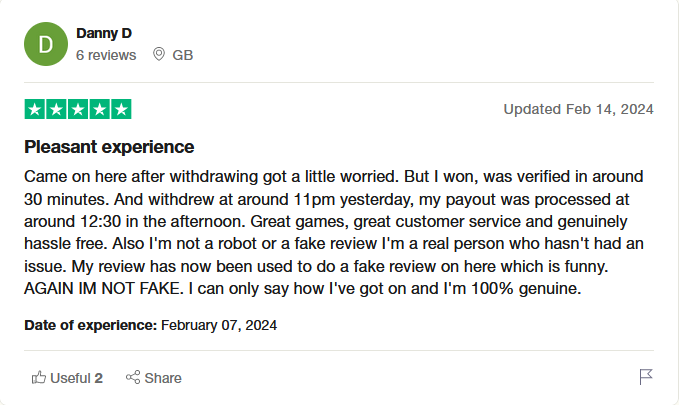This screenshot has height=405, width=679.
Task: Click the '6 reviews' count
Action: point(106,55)
